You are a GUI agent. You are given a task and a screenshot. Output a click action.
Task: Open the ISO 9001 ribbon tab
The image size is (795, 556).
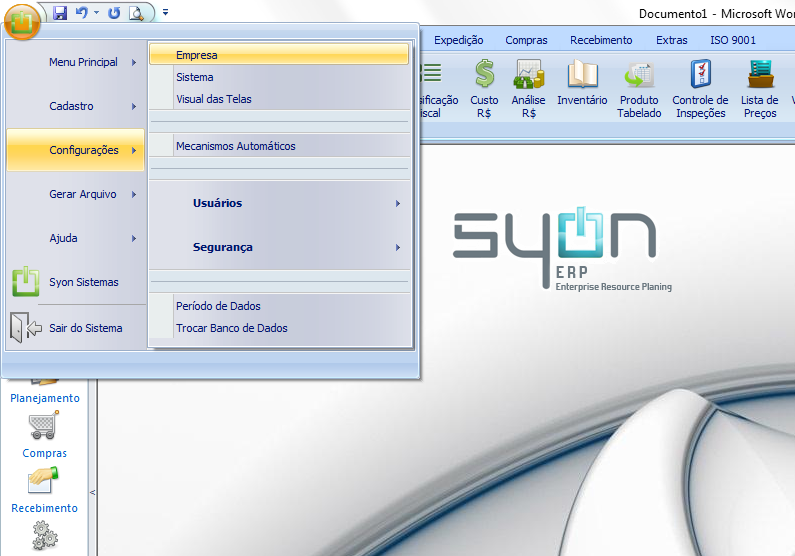click(x=733, y=40)
